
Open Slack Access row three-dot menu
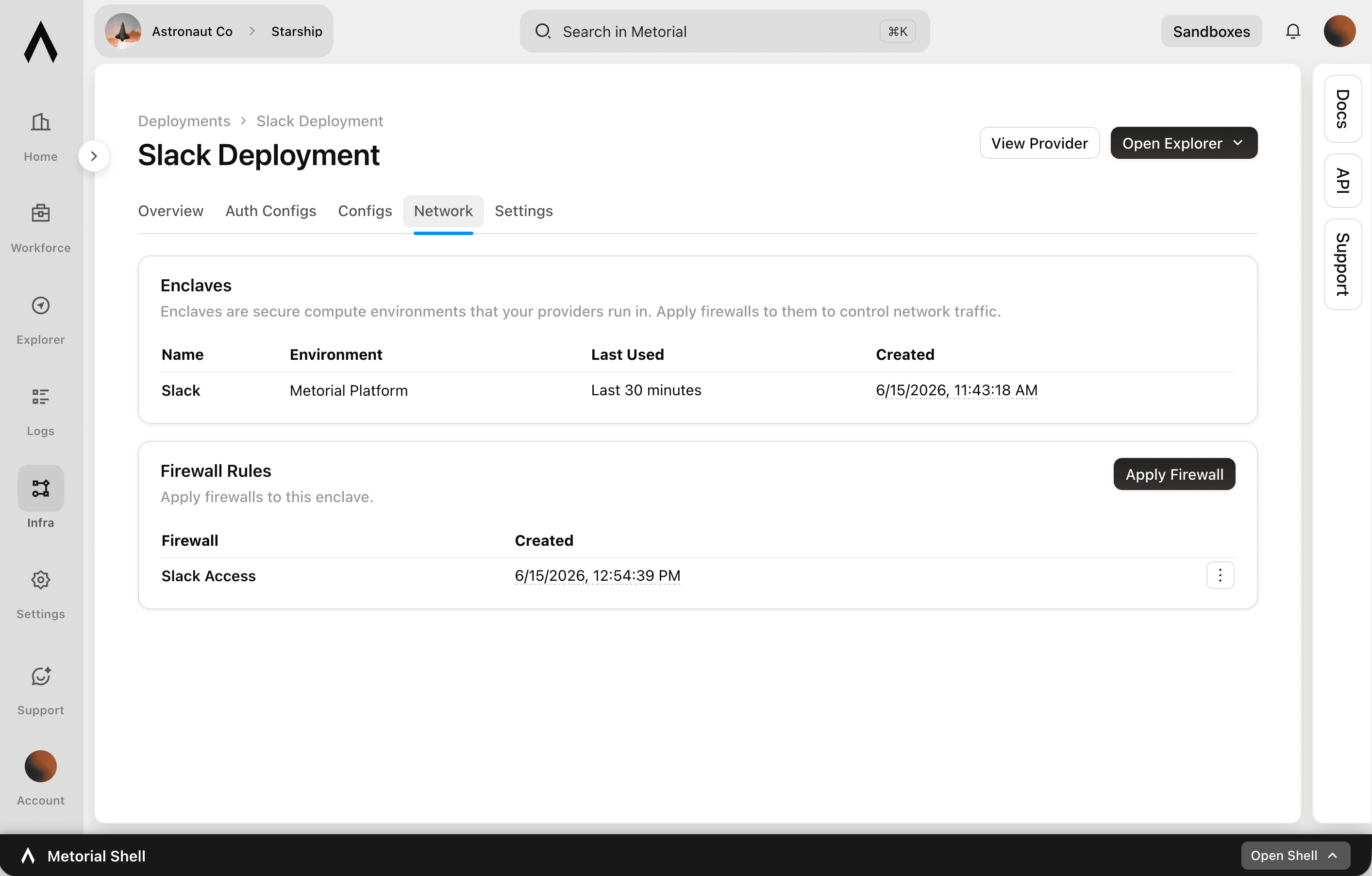coord(1220,575)
